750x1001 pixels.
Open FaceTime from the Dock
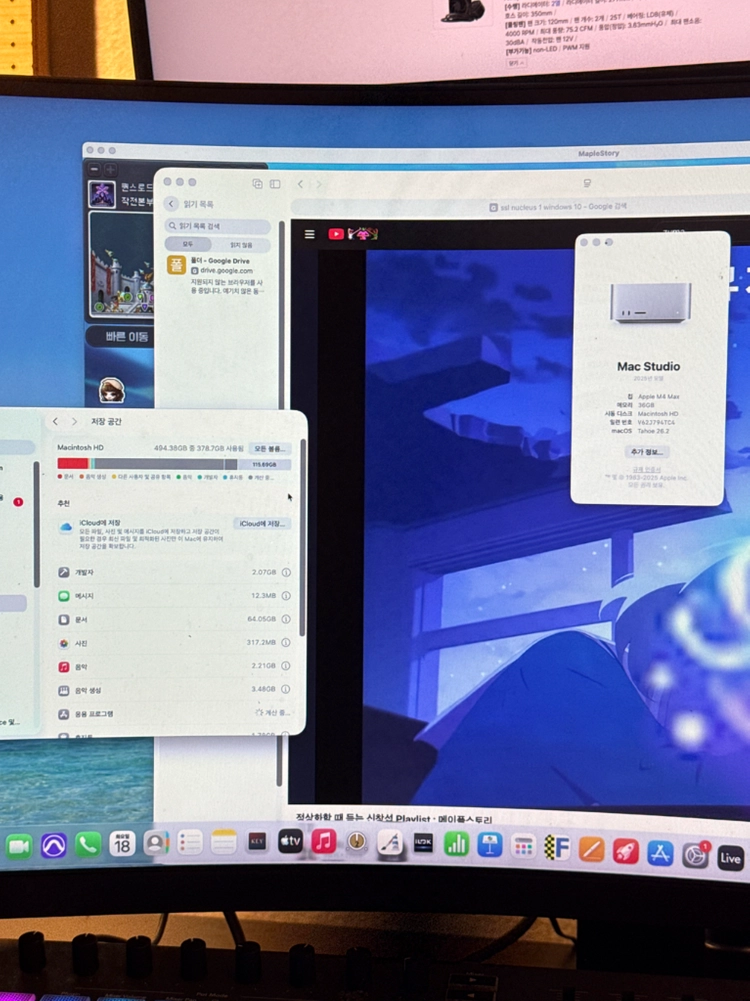coord(19,846)
